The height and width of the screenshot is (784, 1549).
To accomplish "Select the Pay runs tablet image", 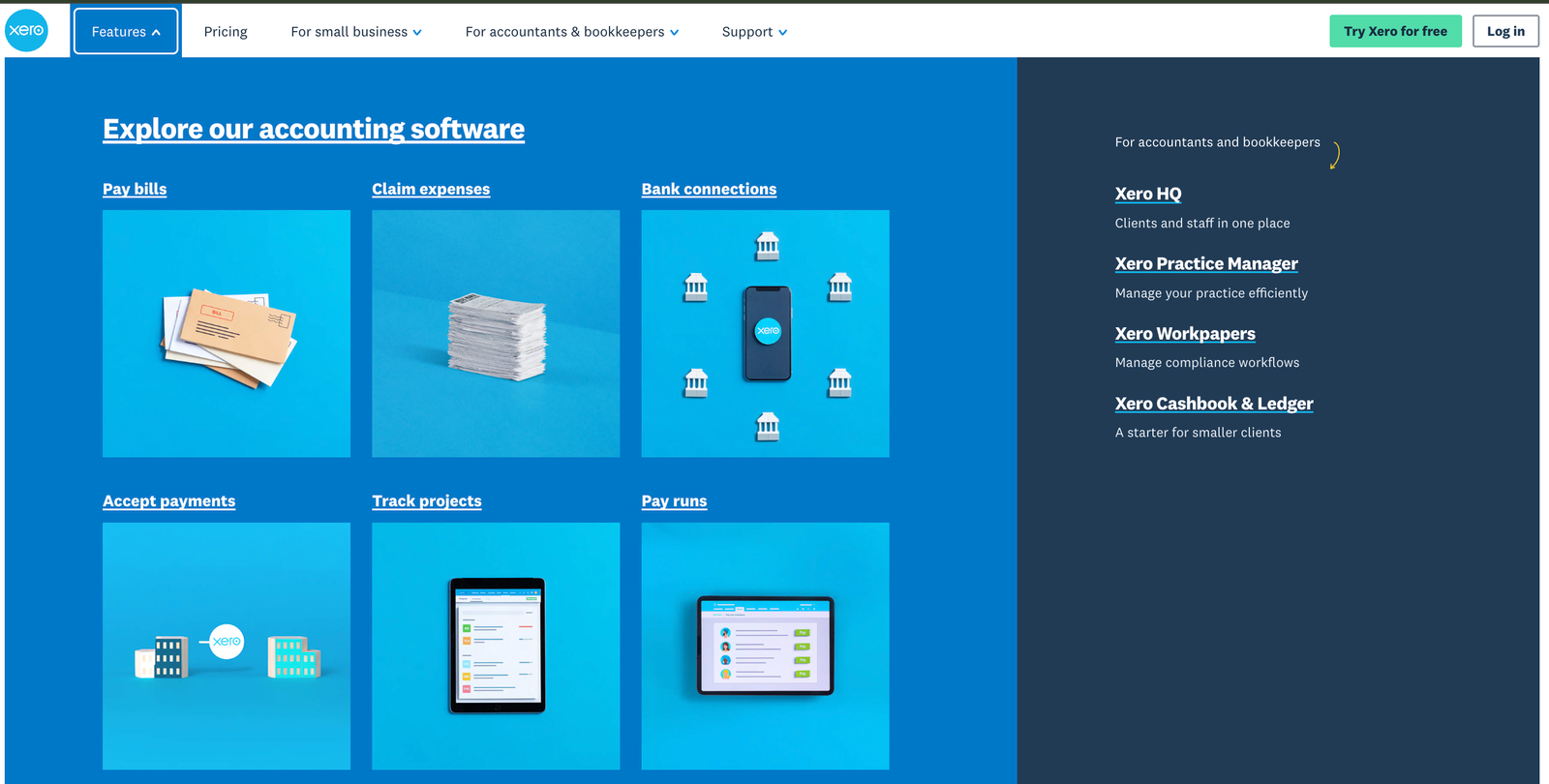I will tap(765, 646).
